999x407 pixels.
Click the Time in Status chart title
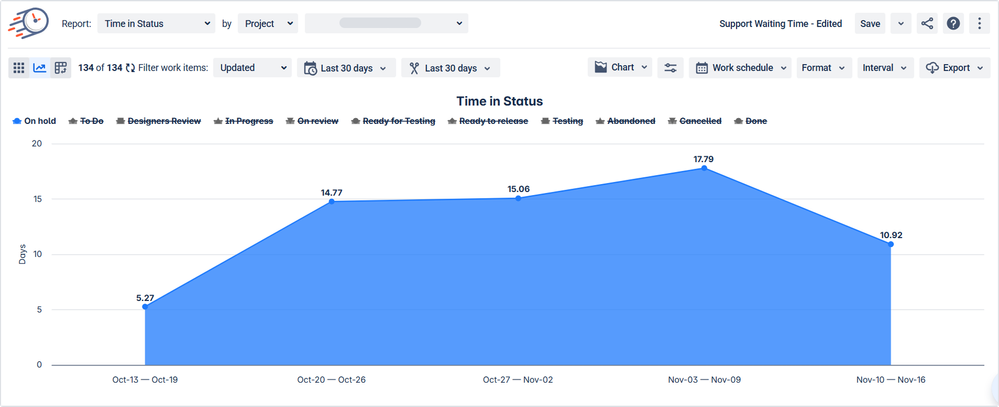[x=500, y=101]
